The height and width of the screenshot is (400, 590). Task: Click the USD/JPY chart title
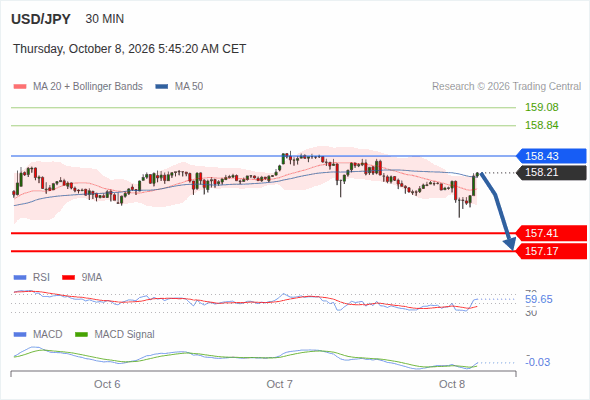click(x=41, y=19)
